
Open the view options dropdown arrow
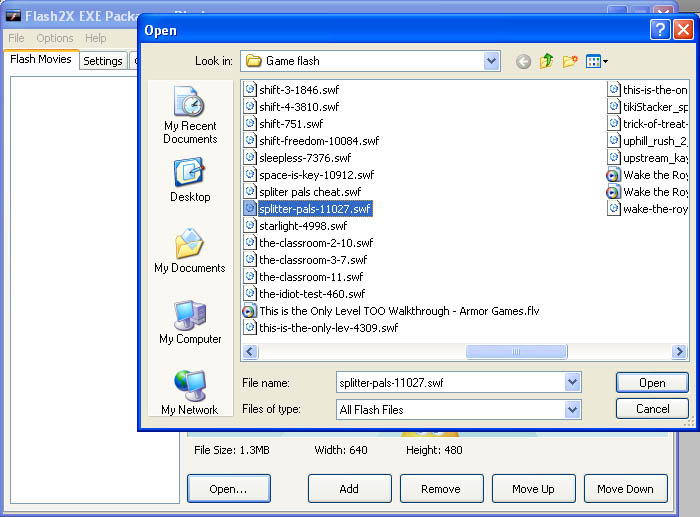click(x=605, y=62)
